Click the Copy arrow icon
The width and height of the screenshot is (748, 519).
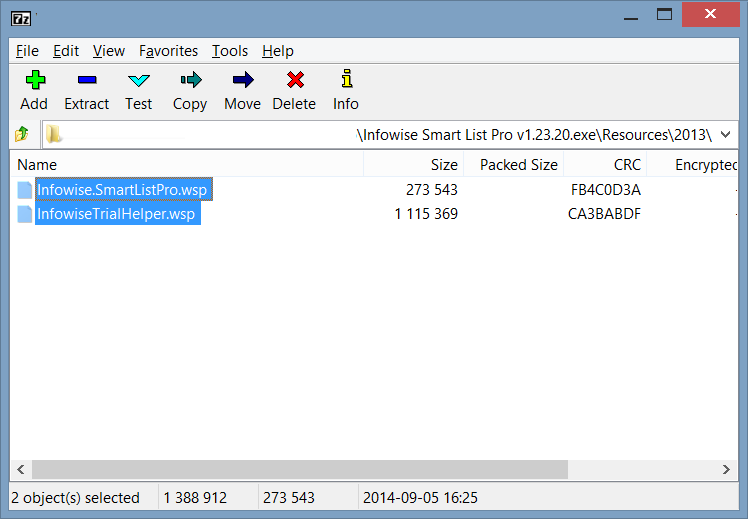tap(191, 80)
